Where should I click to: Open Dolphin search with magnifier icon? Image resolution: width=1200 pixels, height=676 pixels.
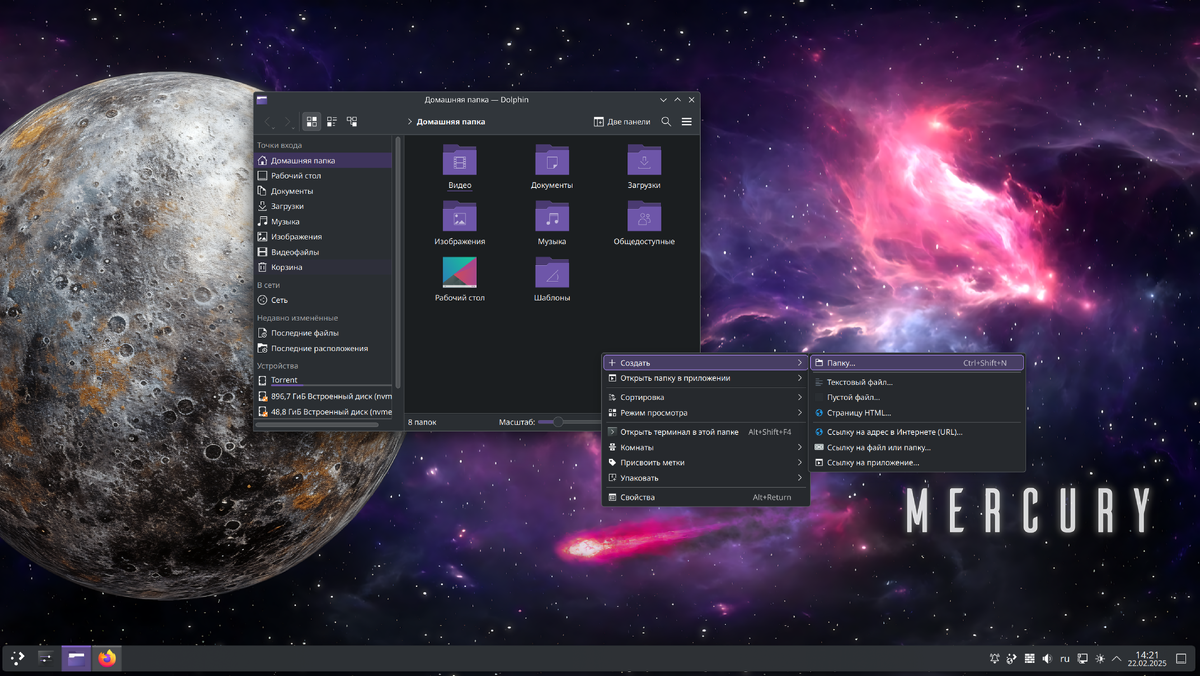[666, 121]
